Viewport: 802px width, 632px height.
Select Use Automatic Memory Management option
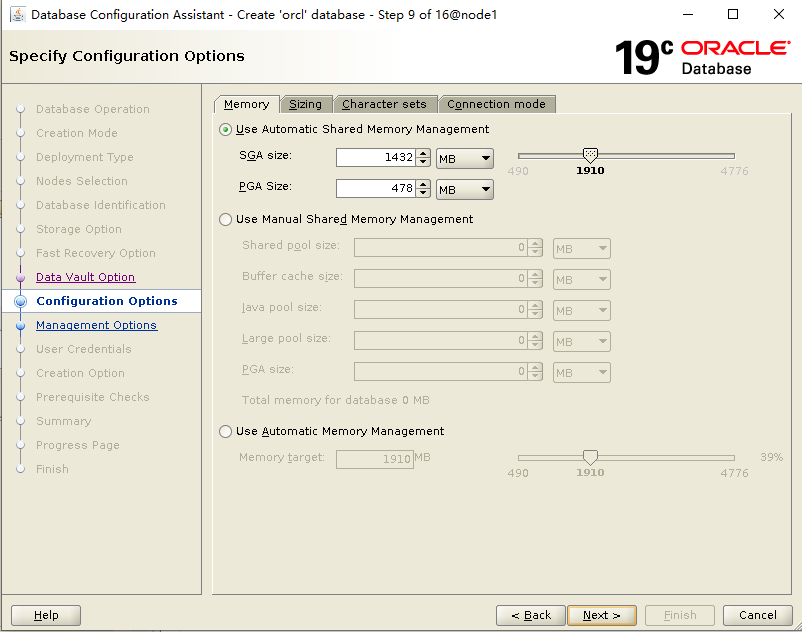[x=225, y=432]
